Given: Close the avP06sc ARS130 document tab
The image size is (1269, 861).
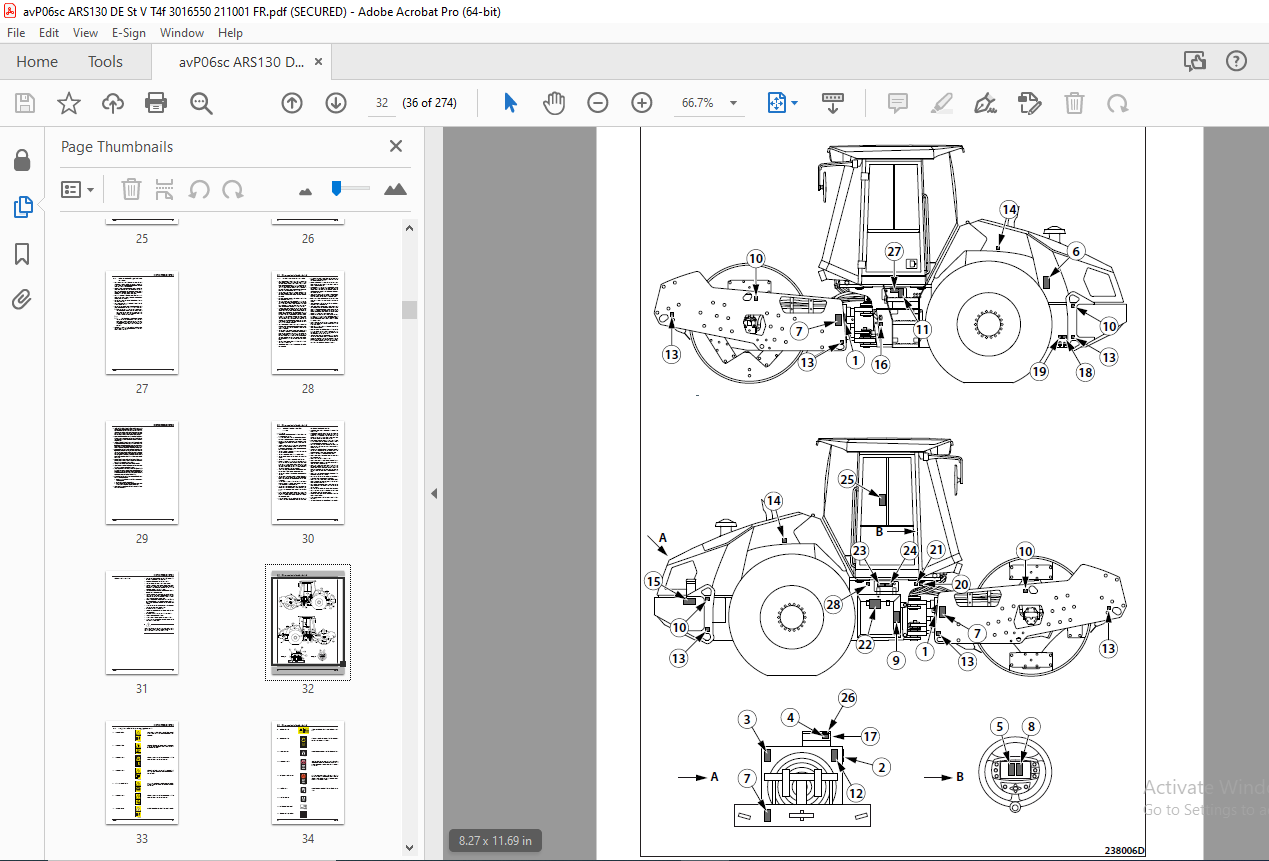Looking at the screenshot, I should [x=318, y=62].
